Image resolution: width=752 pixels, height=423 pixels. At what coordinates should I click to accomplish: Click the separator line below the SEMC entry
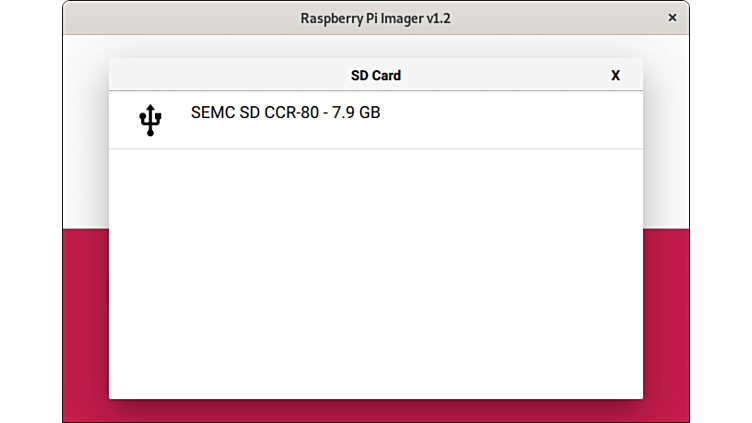point(375,149)
